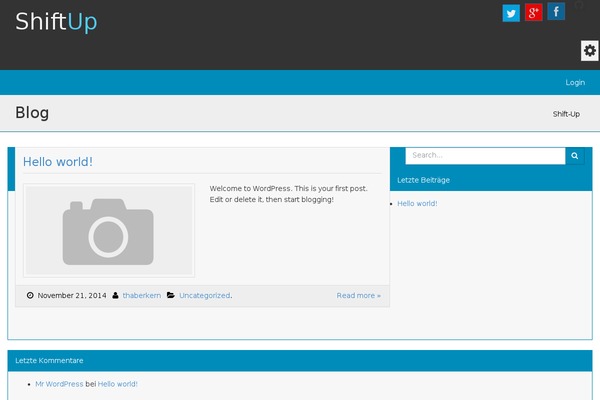Image resolution: width=600 pixels, height=400 pixels.
Task: Open author thaberkern's page
Action: [x=142, y=296]
